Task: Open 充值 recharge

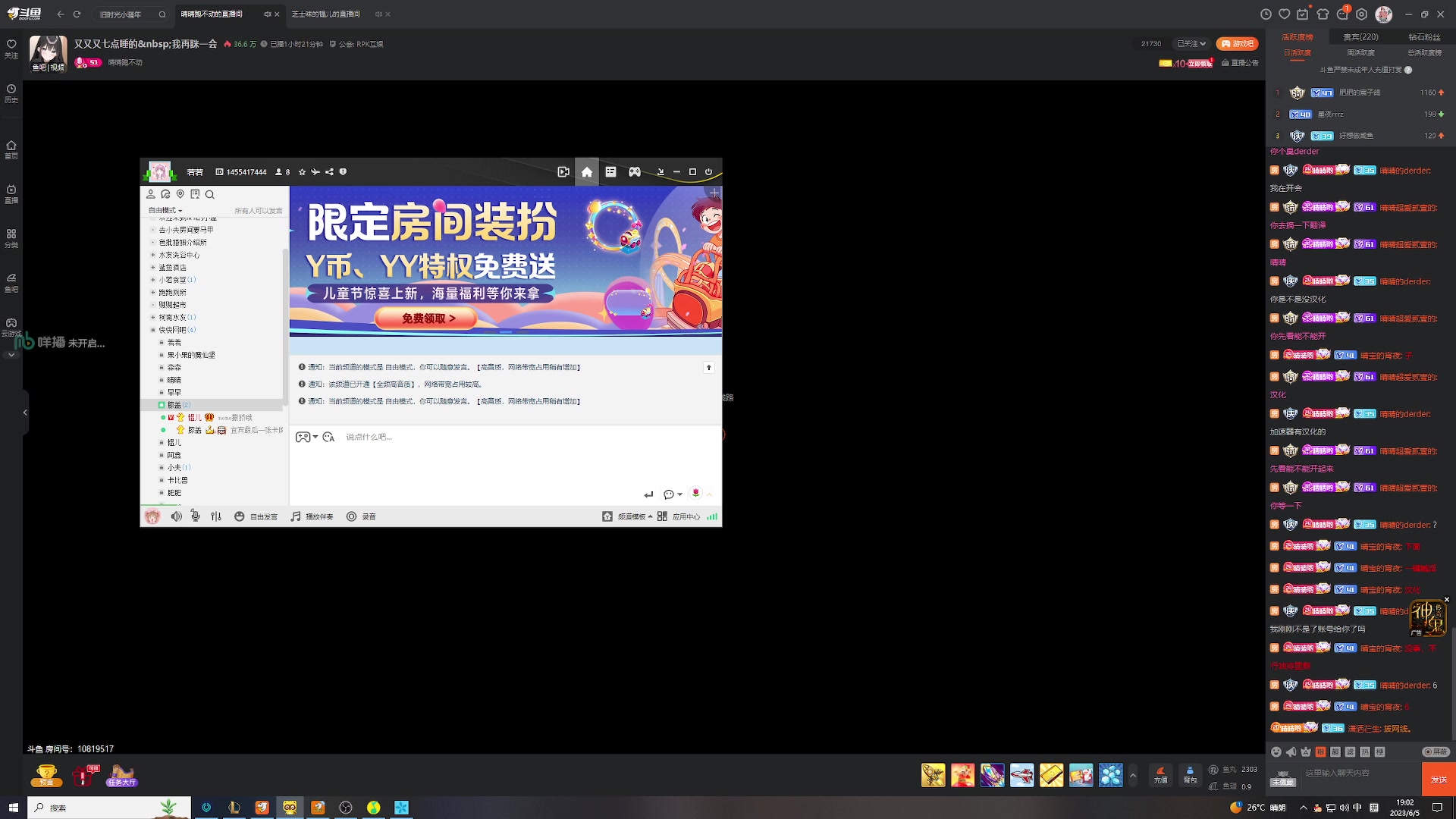Action: pyautogui.click(x=1160, y=774)
